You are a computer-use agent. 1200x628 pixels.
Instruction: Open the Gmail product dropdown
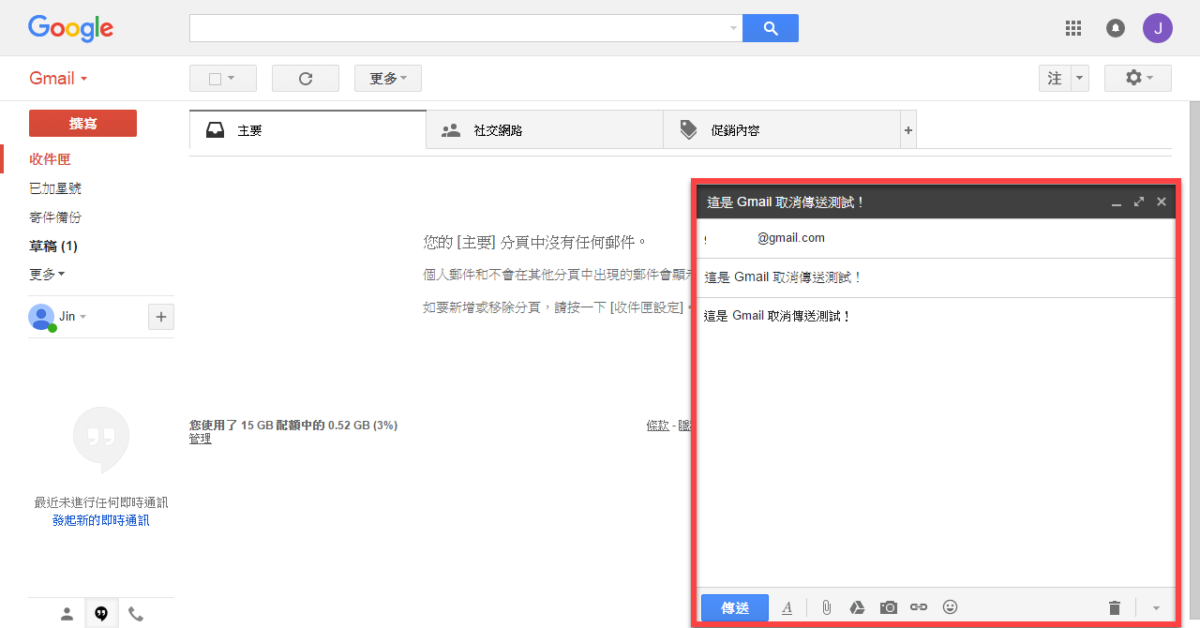[58, 78]
